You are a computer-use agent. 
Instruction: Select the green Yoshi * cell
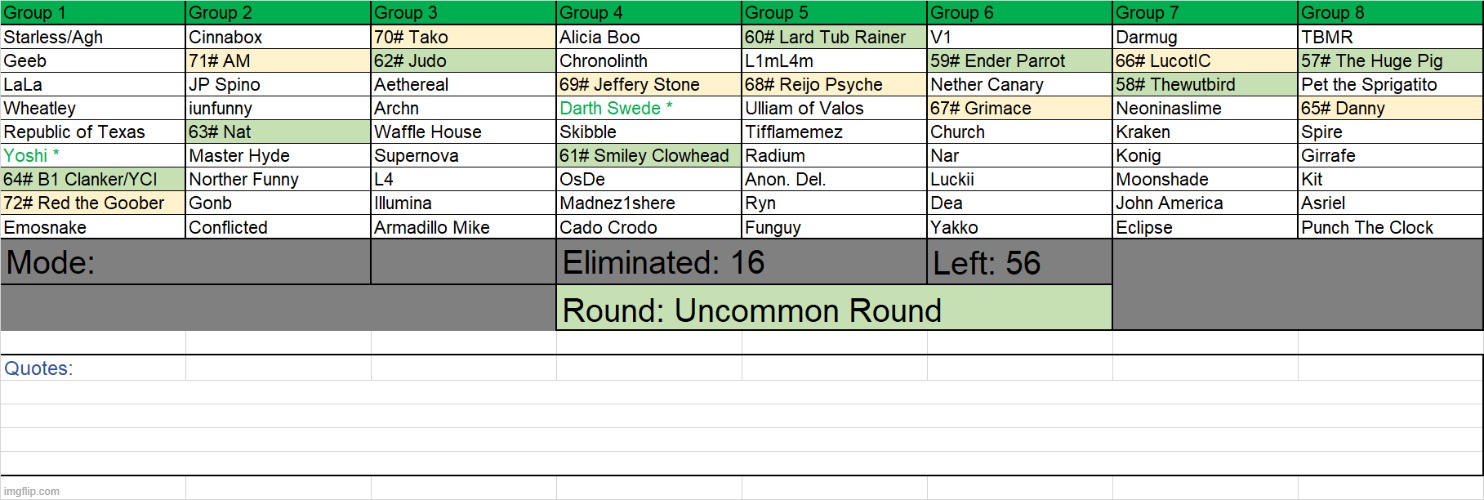(x=93, y=156)
